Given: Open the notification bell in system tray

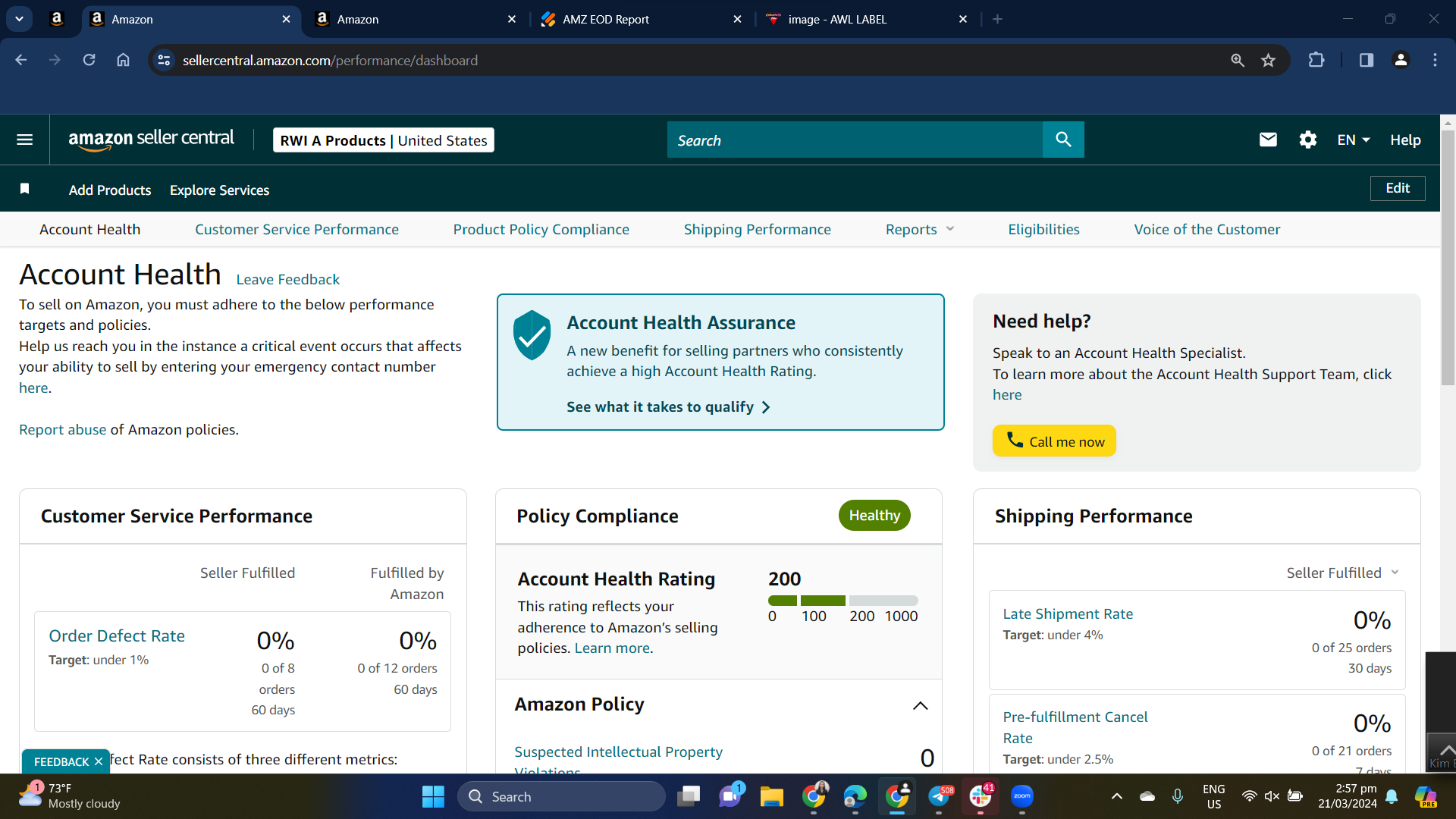Looking at the screenshot, I should pos(1392,796).
